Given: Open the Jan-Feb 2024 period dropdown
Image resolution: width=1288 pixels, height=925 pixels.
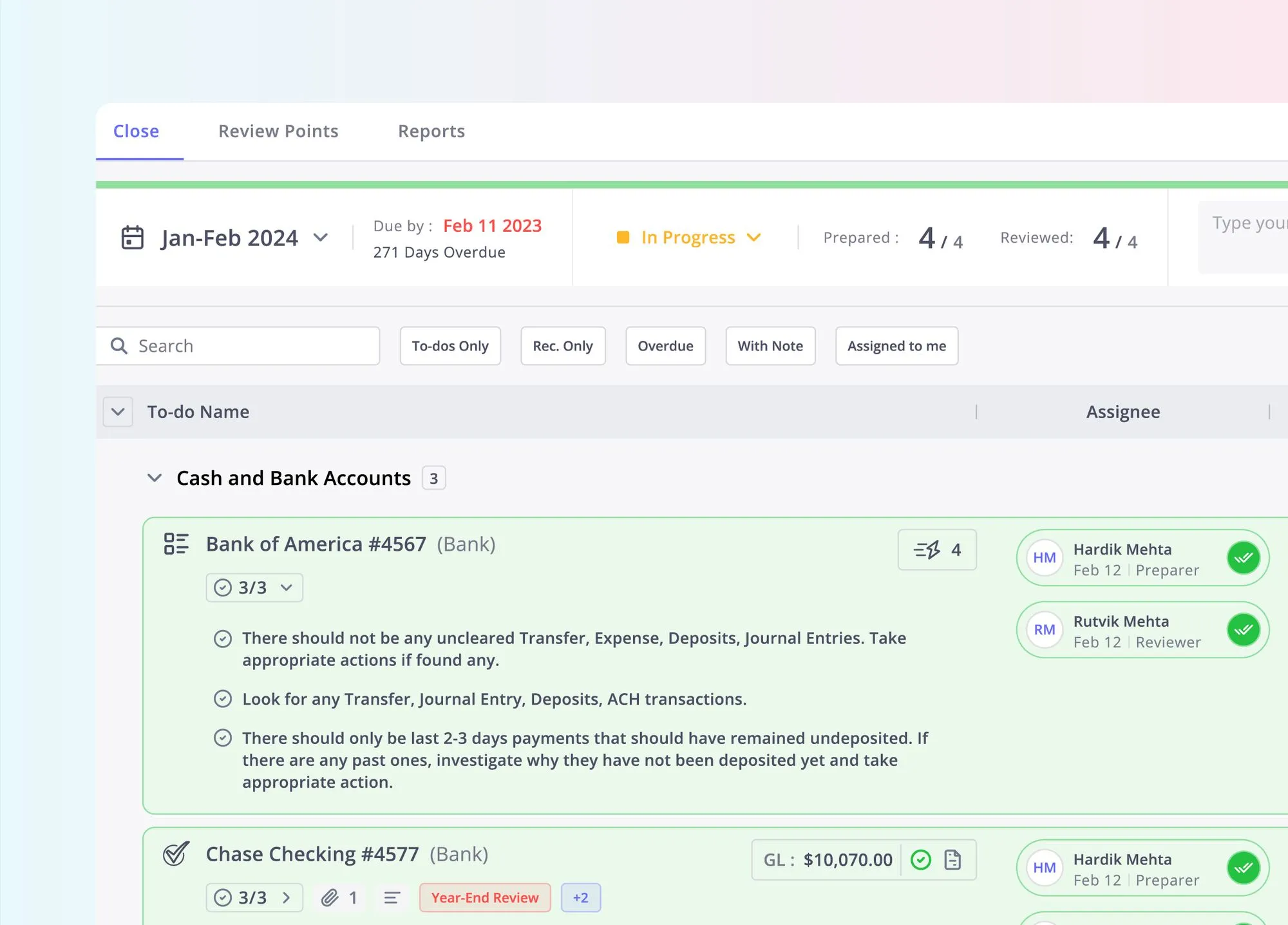Looking at the screenshot, I should (x=321, y=238).
